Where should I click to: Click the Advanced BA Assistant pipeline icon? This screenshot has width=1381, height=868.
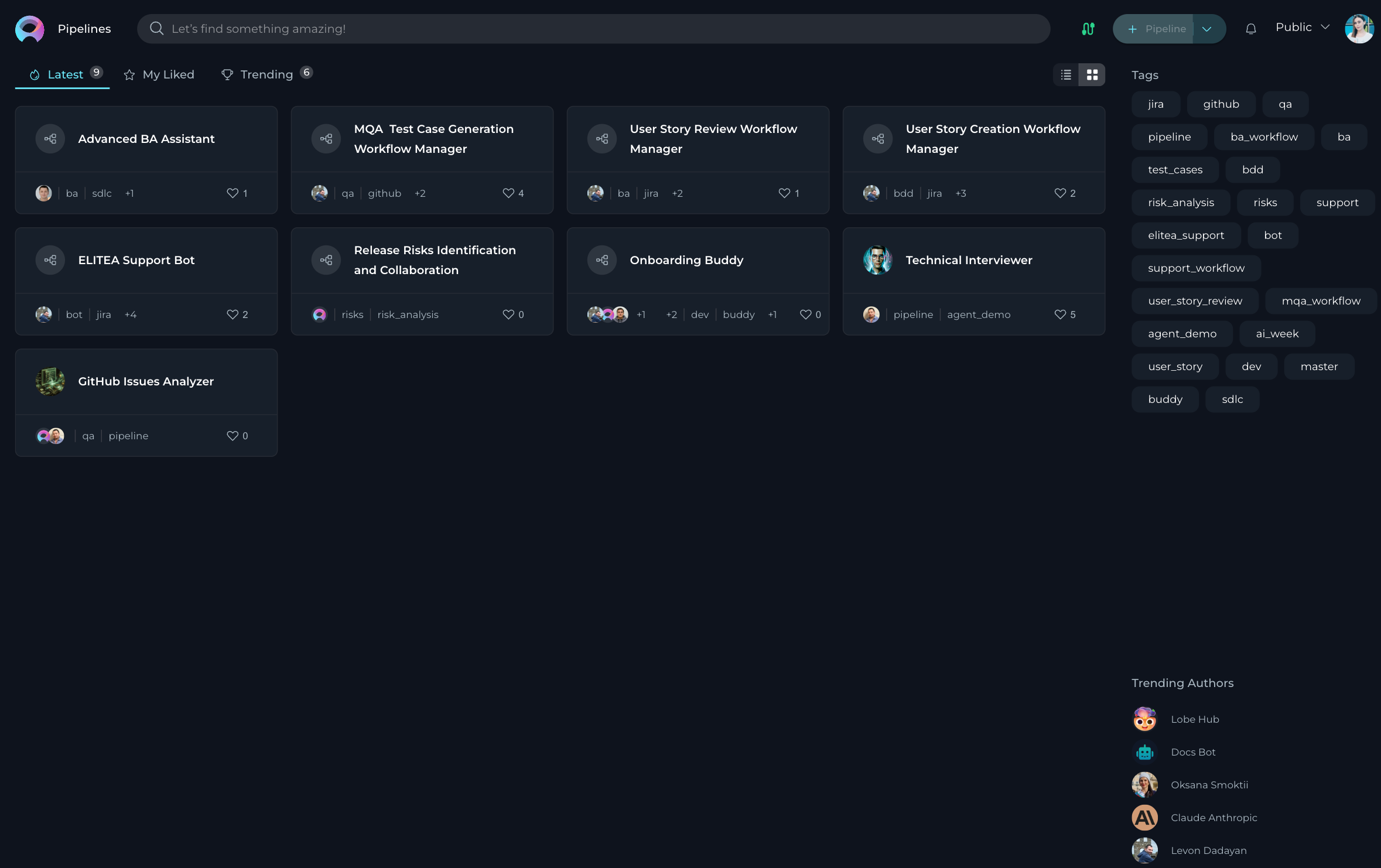50,139
